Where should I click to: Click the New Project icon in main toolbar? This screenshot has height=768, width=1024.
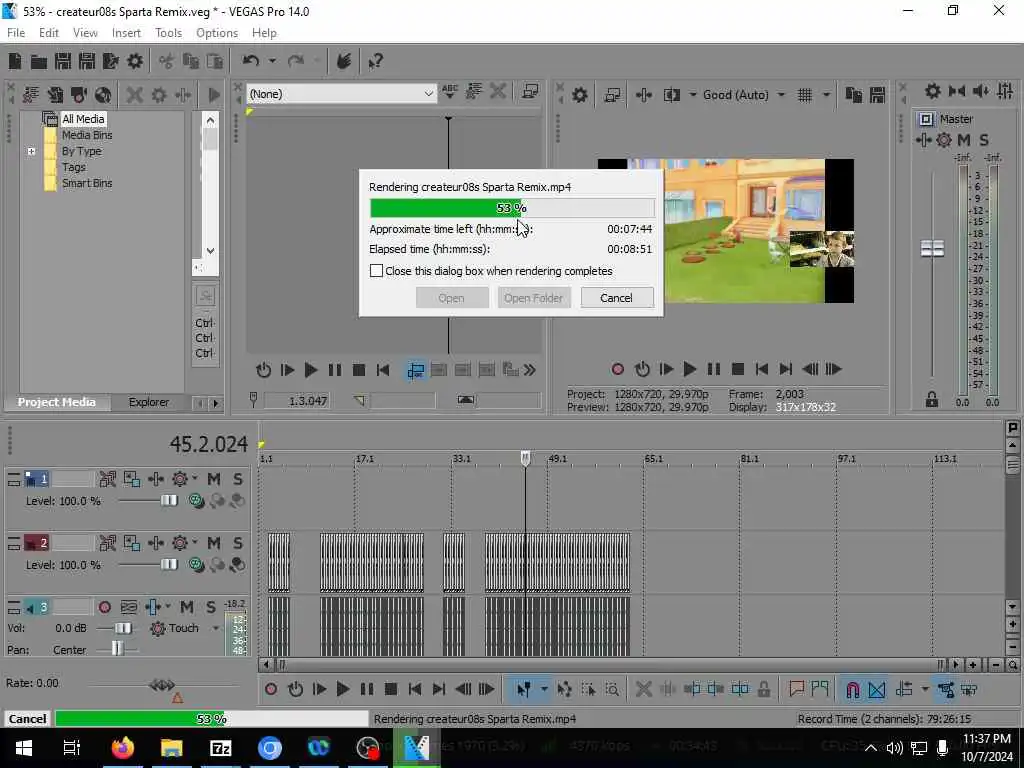[x=15, y=61]
